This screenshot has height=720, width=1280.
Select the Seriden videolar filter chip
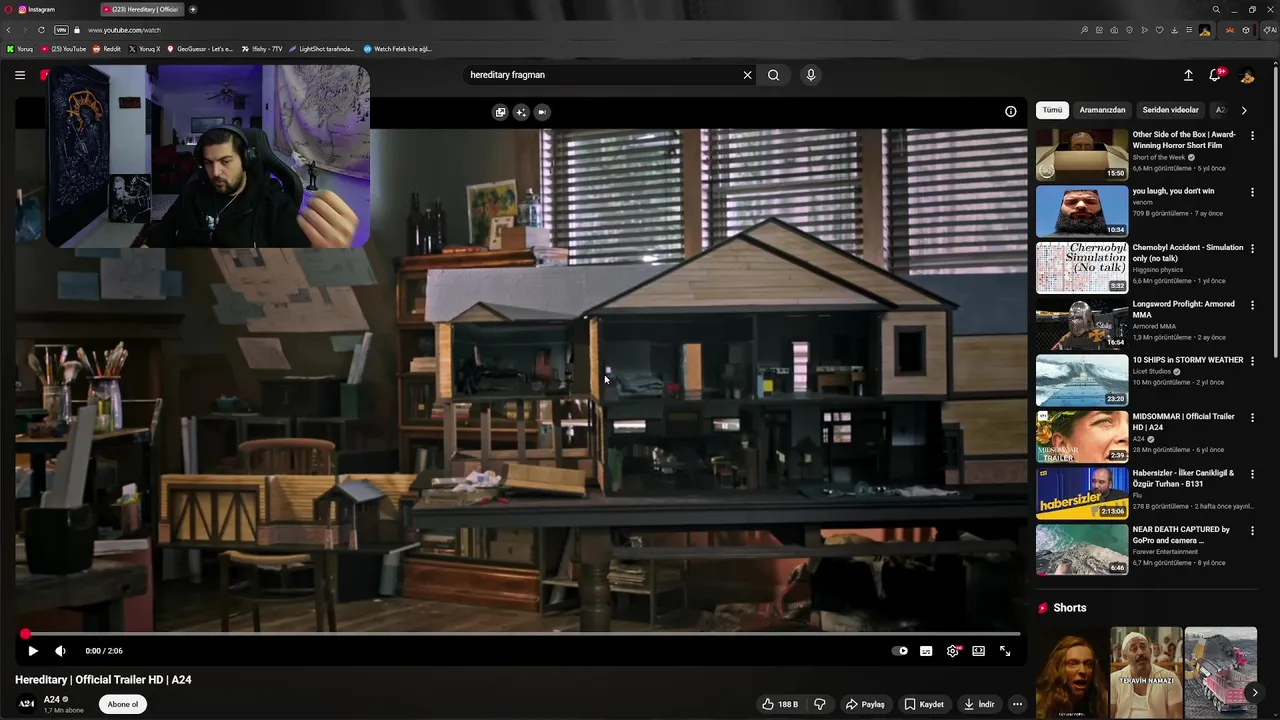click(1170, 110)
